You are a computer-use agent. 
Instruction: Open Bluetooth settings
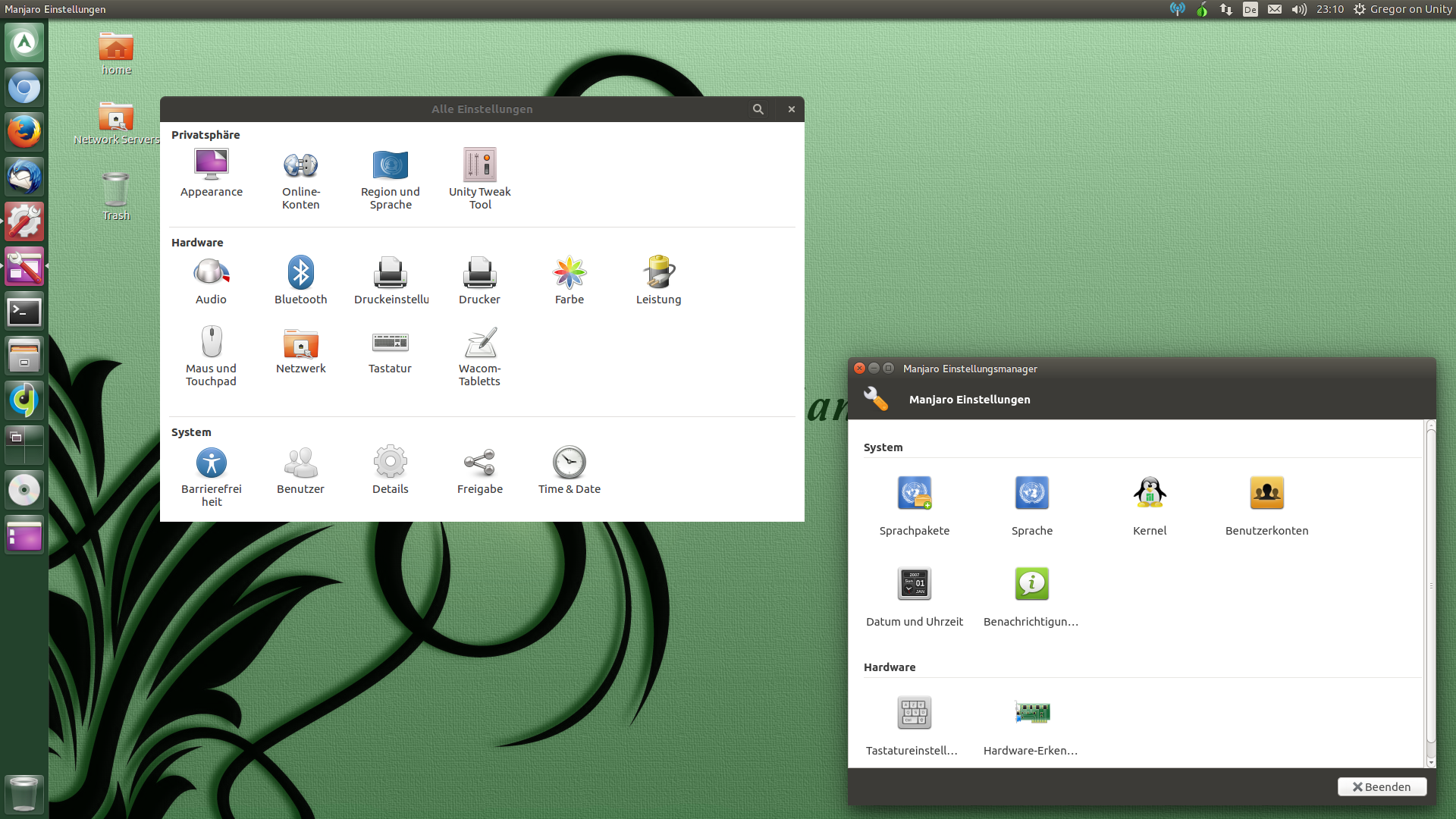[x=300, y=280]
